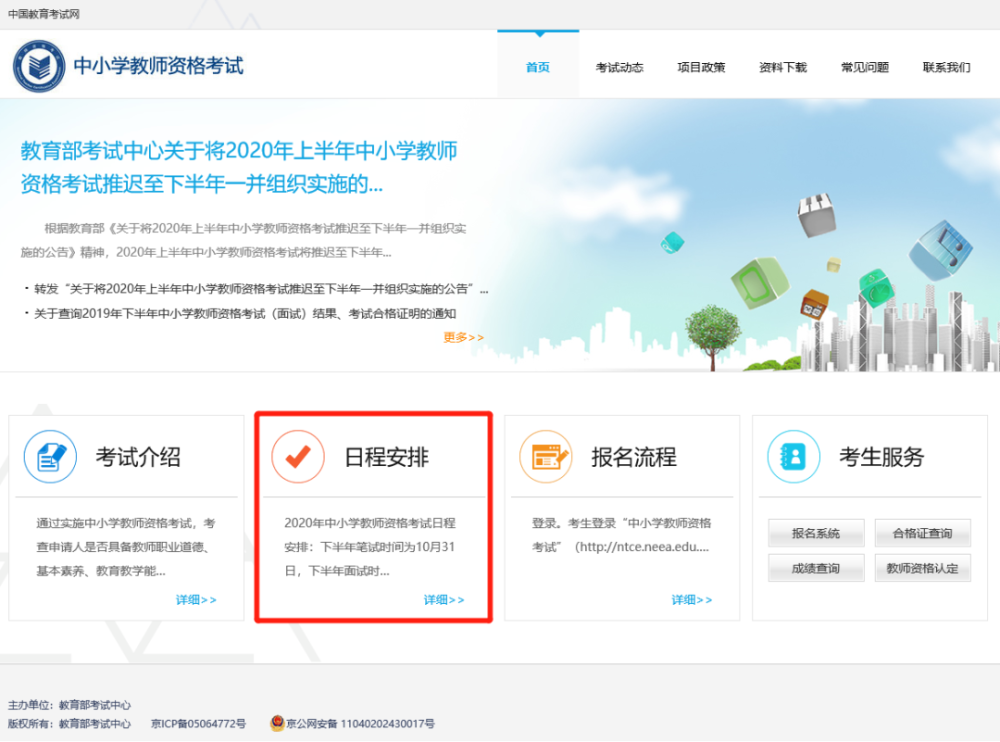Click the 报名流程 text containing http://ntce.neea.edu
Image resolution: width=1000 pixels, height=742 pixels.
(x=621, y=535)
